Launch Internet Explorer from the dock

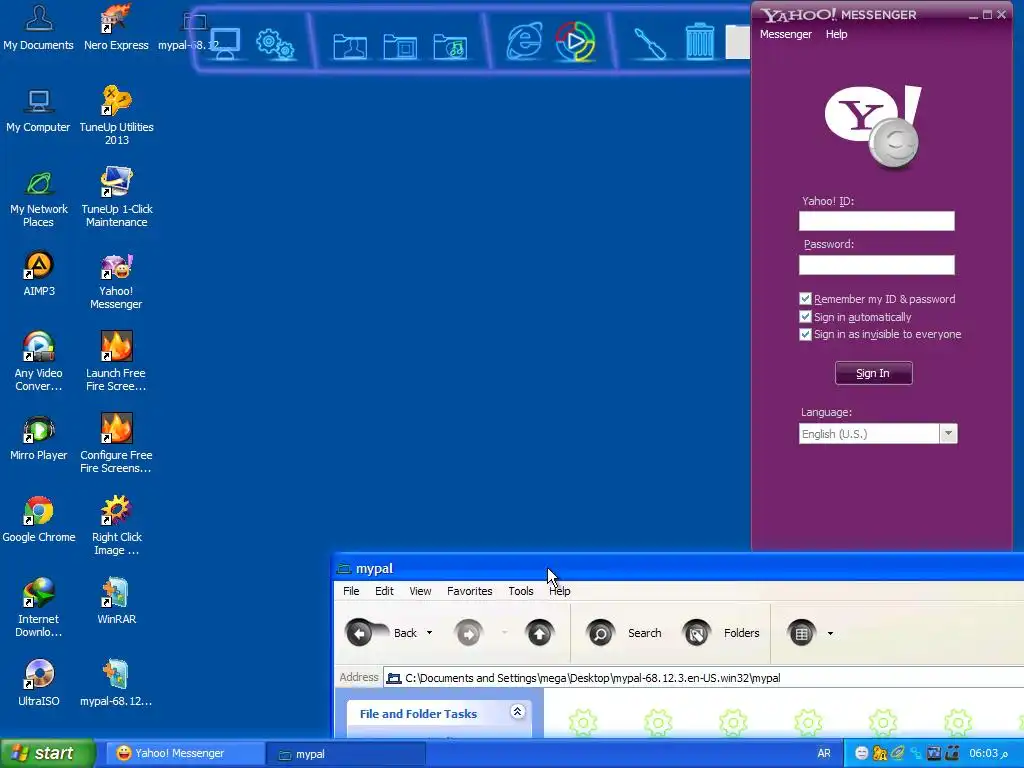[x=524, y=42]
